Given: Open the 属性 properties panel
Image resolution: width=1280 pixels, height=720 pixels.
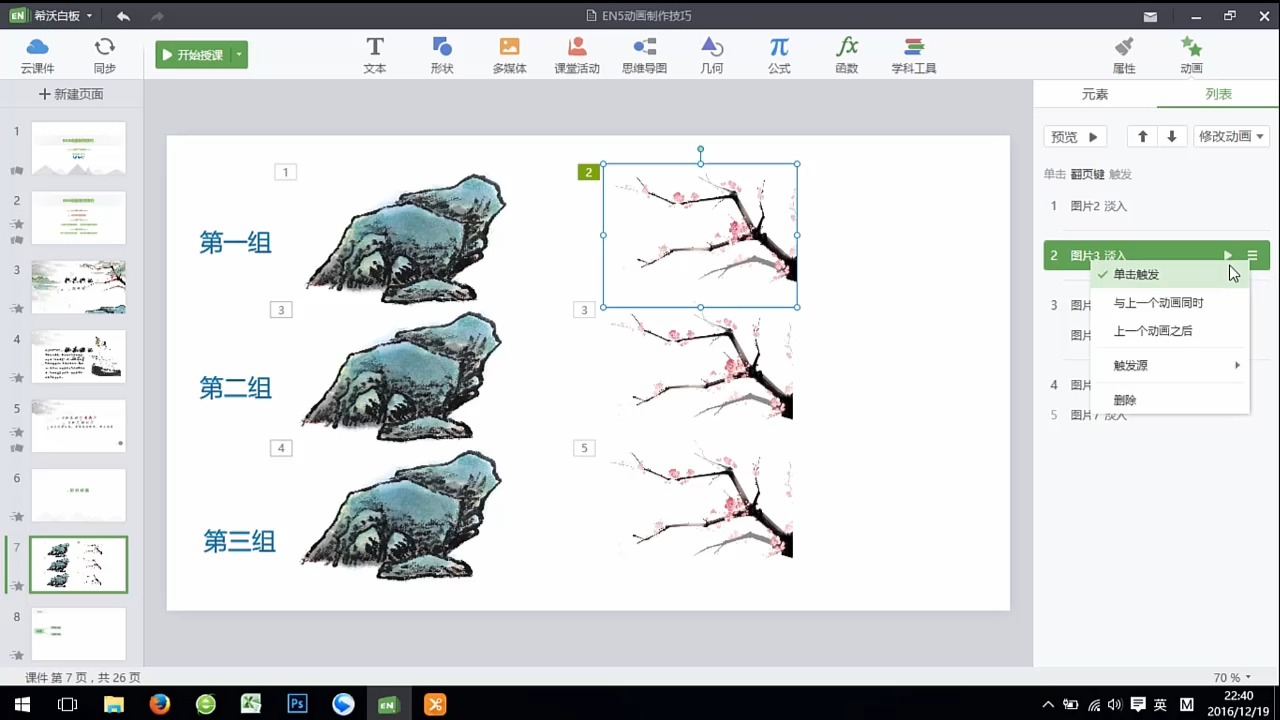Looking at the screenshot, I should [1124, 55].
